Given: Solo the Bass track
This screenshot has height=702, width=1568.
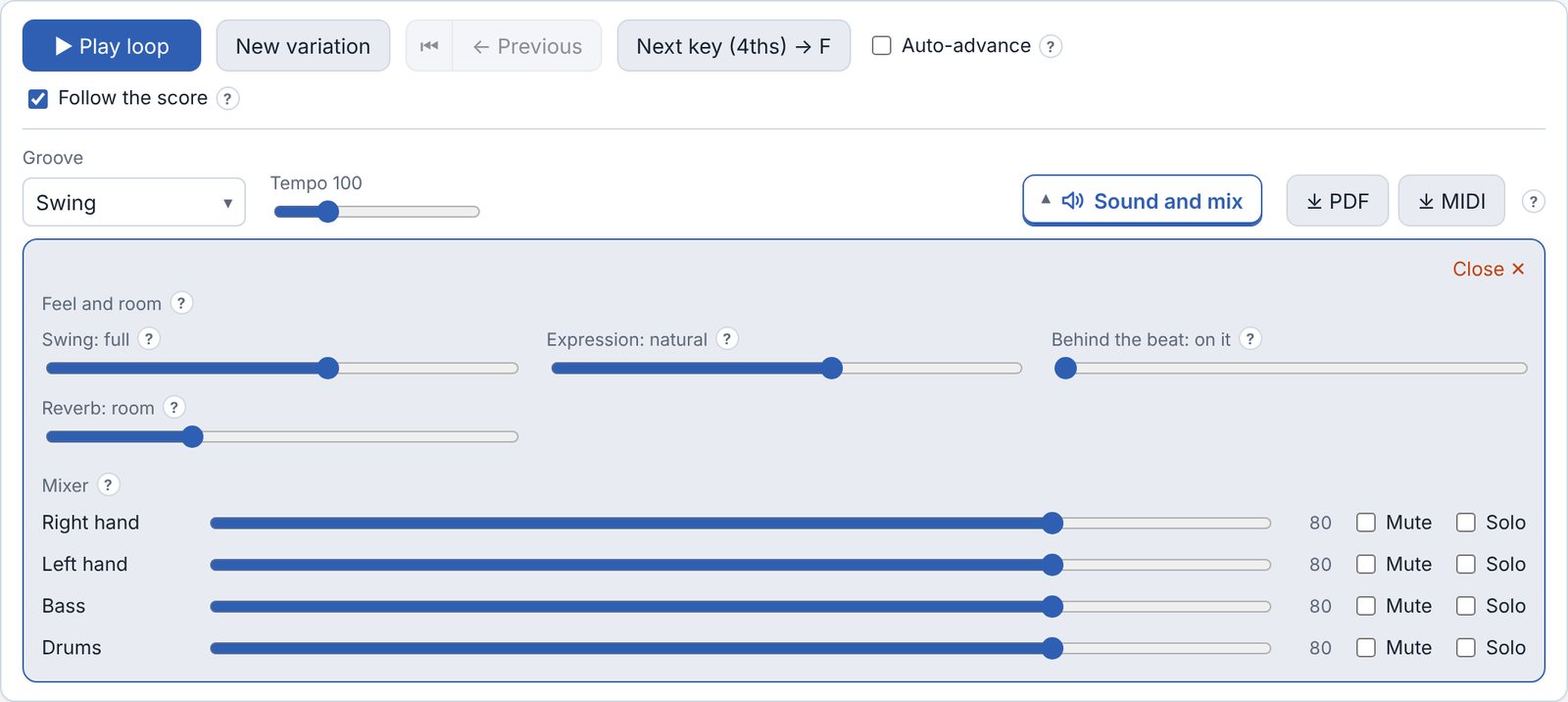Looking at the screenshot, I should click(1466, 606).
